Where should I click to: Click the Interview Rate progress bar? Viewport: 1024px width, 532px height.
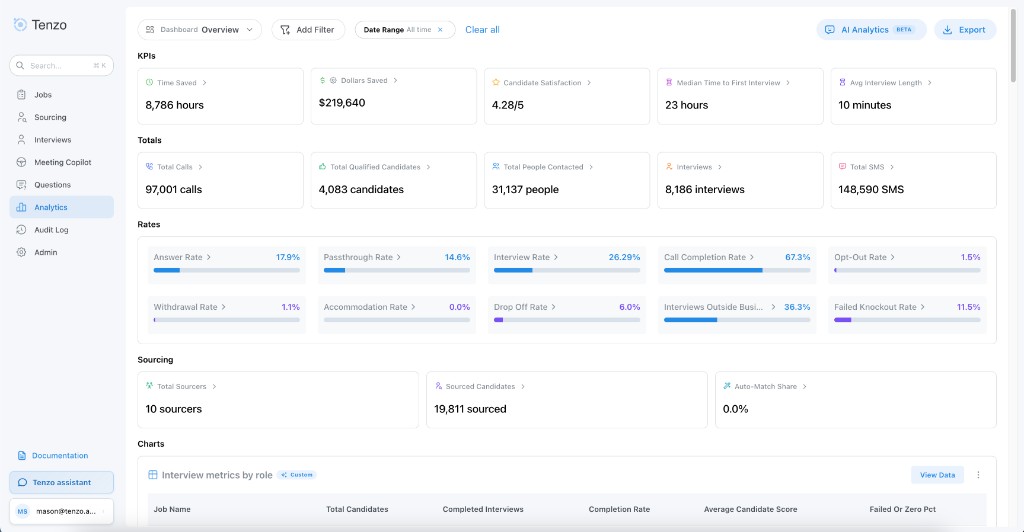coord(567,270)
